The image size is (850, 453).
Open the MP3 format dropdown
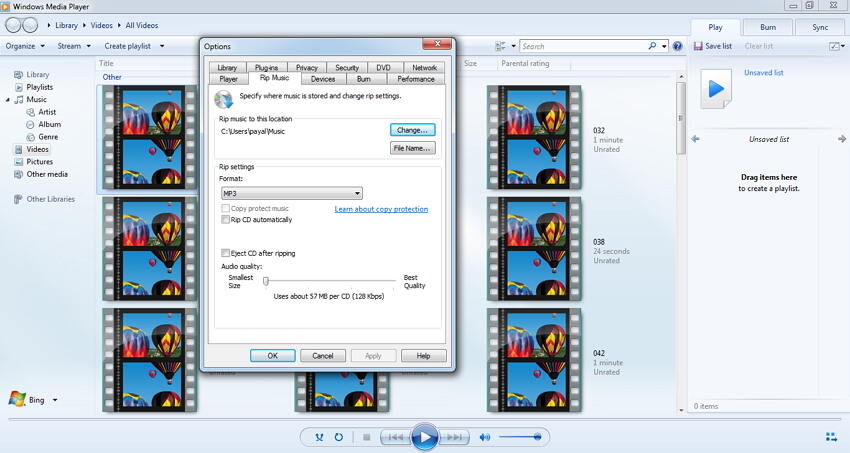tap(292, 193)
